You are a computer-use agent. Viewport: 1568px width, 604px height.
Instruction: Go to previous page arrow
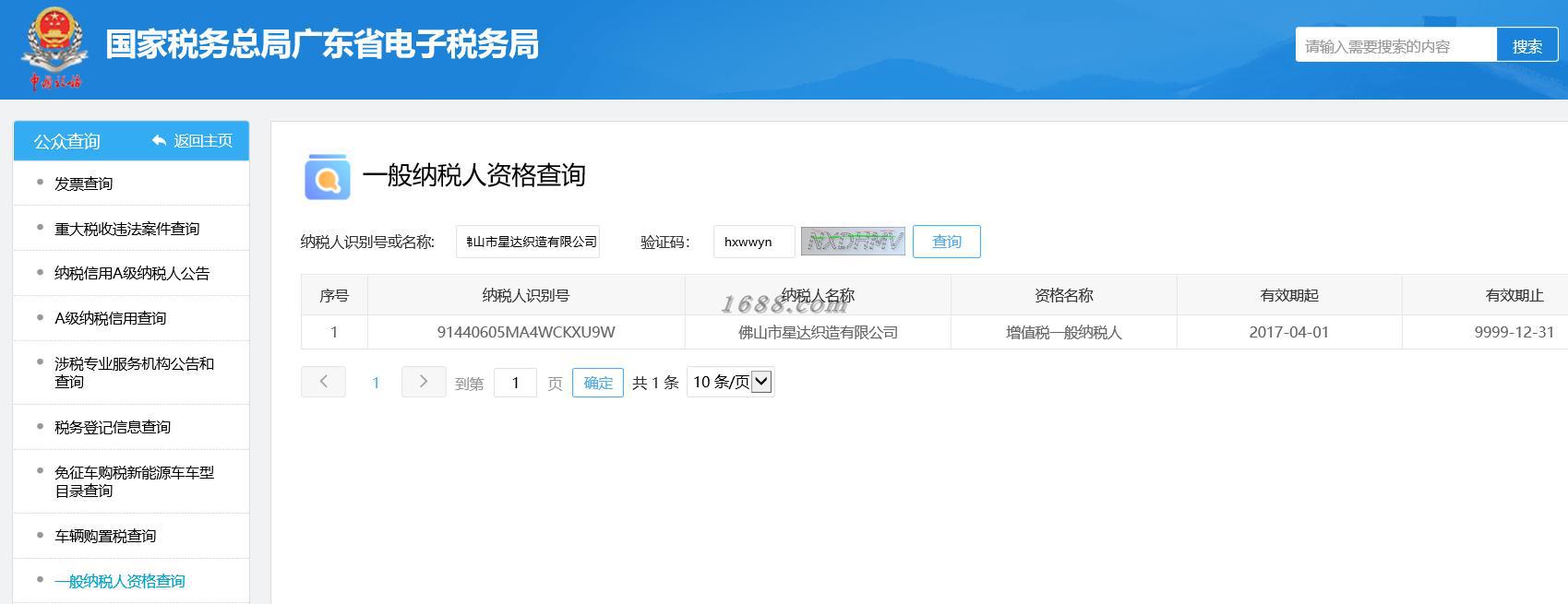[323, 382]
